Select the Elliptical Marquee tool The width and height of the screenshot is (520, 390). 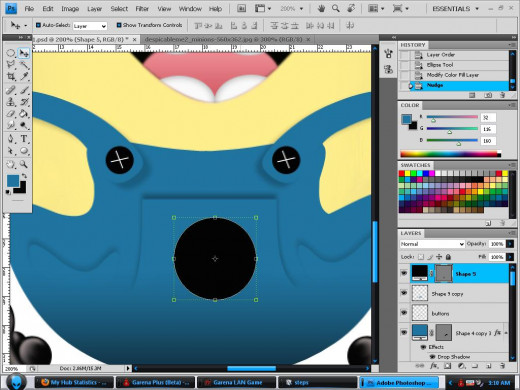11,53
